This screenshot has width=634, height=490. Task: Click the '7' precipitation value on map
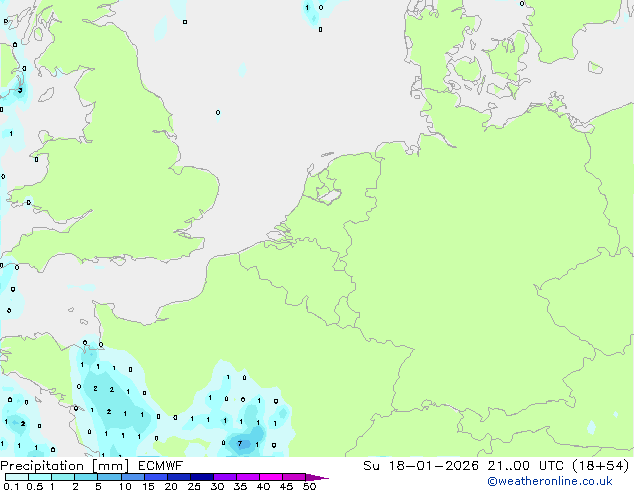240,444
